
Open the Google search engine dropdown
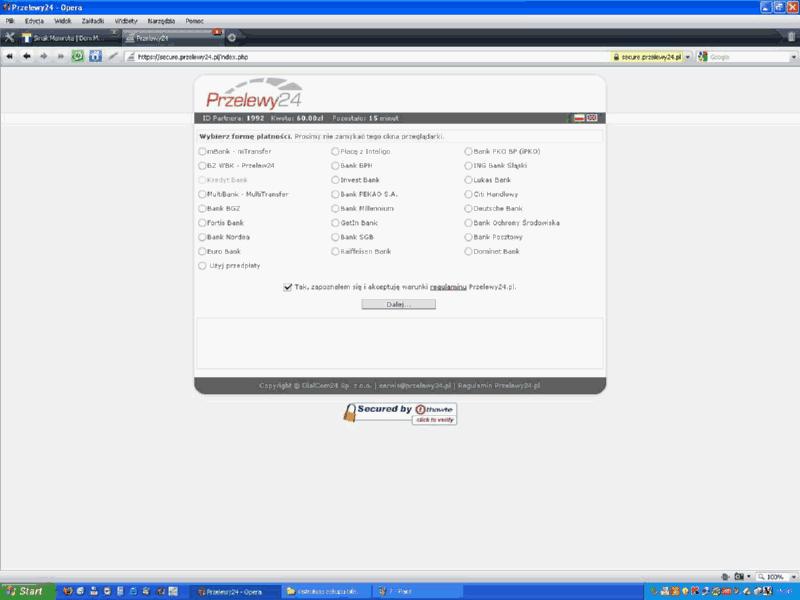(x=792, y=57)
